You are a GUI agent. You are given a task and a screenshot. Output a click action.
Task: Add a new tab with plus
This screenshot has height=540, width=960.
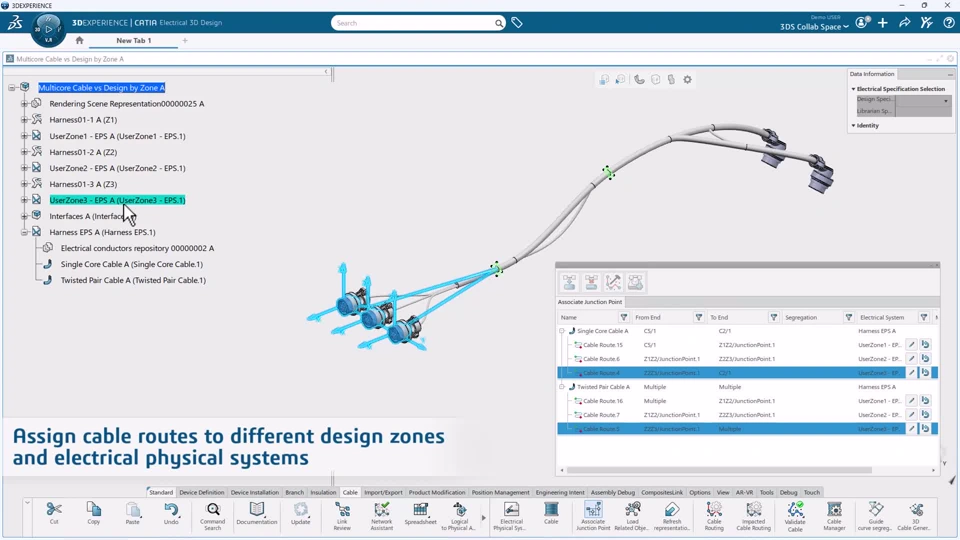coord(185,40)
